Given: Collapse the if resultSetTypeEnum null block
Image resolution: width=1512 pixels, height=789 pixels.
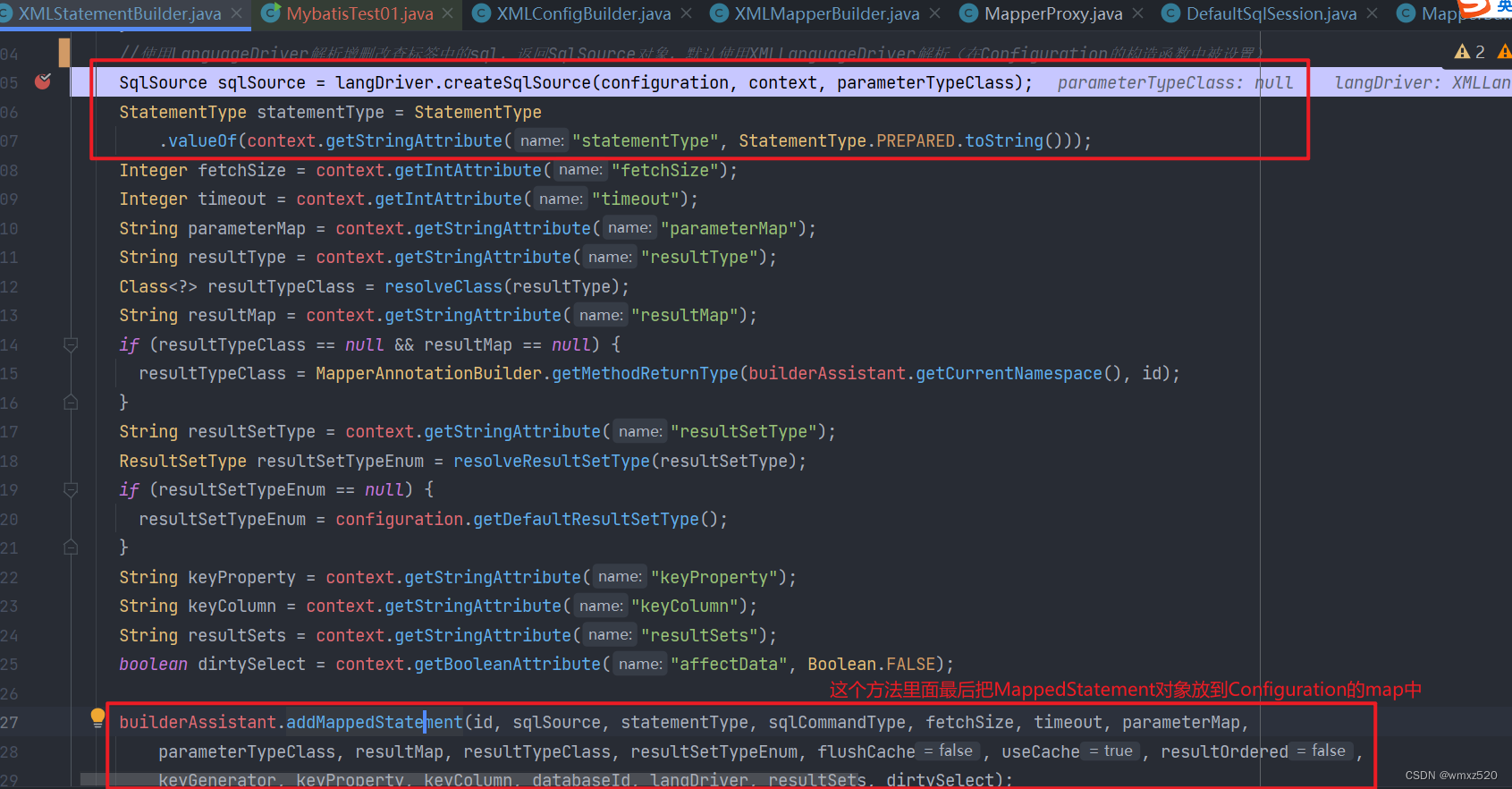Looking at the screenshot, I should point(71,489).
